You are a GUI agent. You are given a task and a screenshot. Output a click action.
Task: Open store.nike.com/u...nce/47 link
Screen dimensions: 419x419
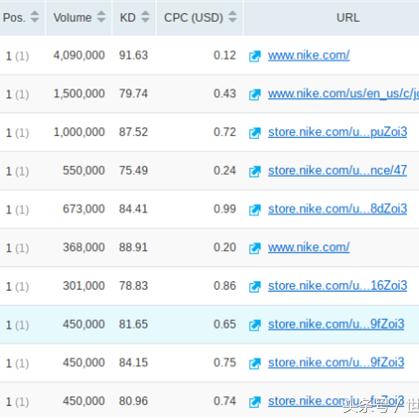[337, 171]
